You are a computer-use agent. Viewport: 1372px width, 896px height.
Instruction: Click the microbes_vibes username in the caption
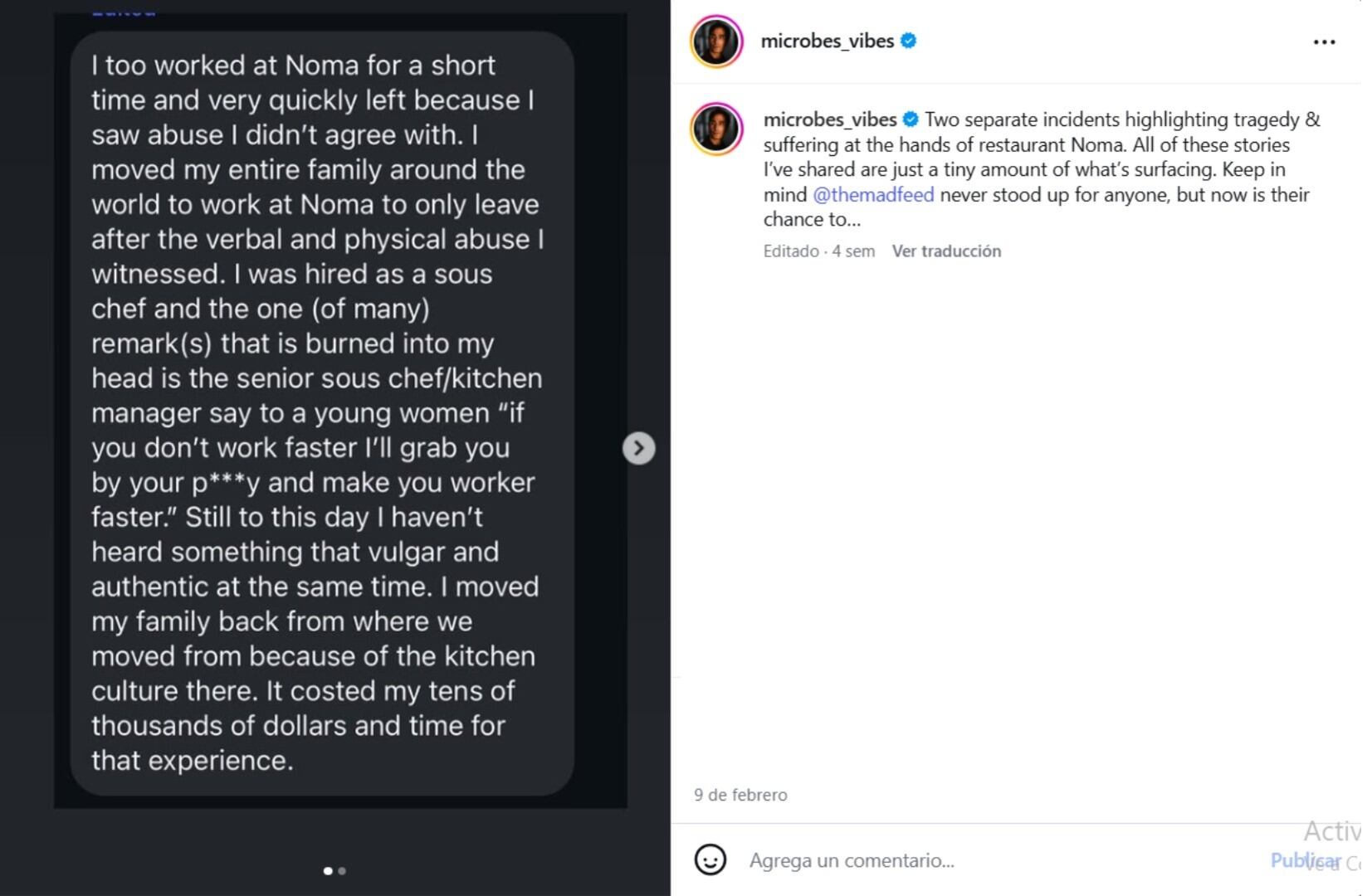829,119
